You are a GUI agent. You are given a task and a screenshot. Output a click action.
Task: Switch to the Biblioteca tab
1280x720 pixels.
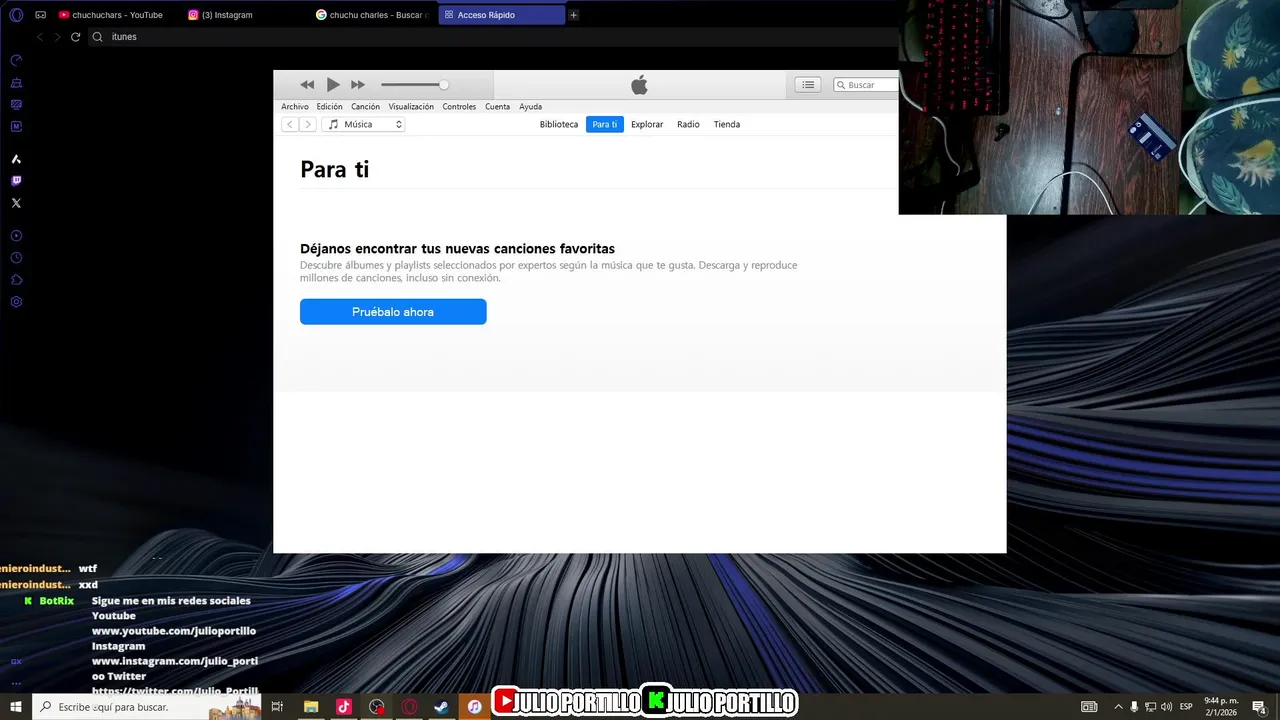click(559, 125)
